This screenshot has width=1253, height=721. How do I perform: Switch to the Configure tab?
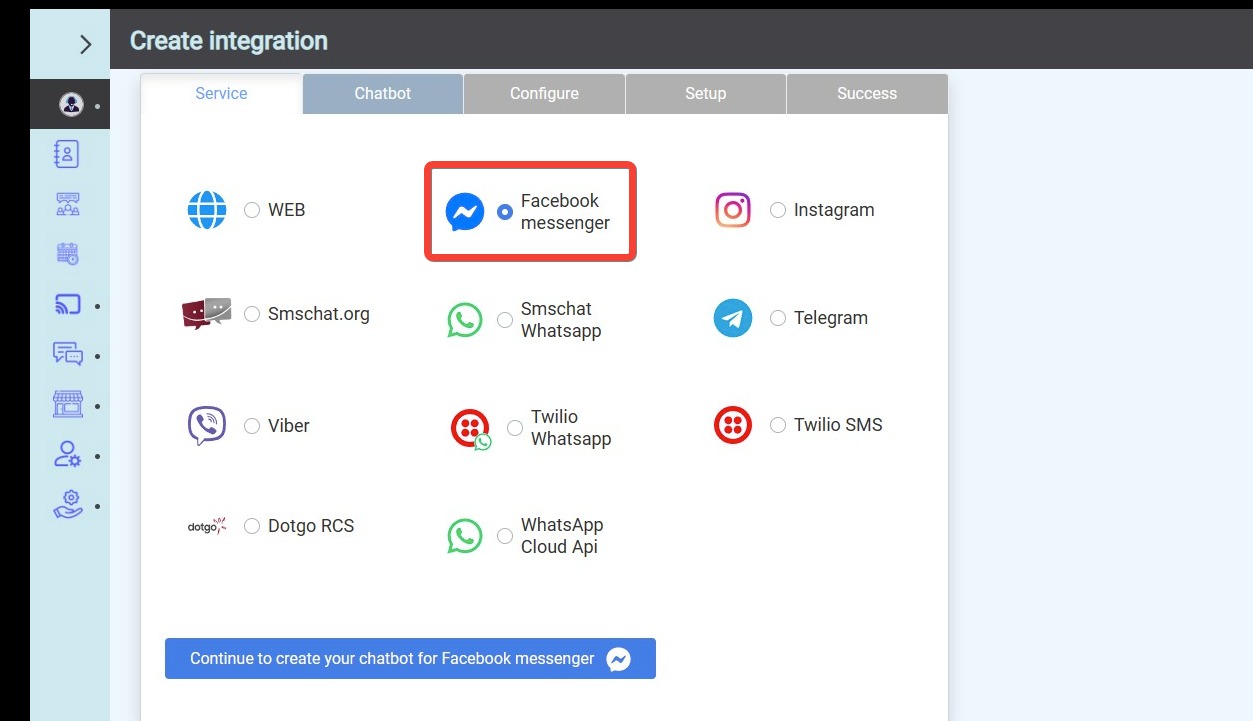click(544, 93)
